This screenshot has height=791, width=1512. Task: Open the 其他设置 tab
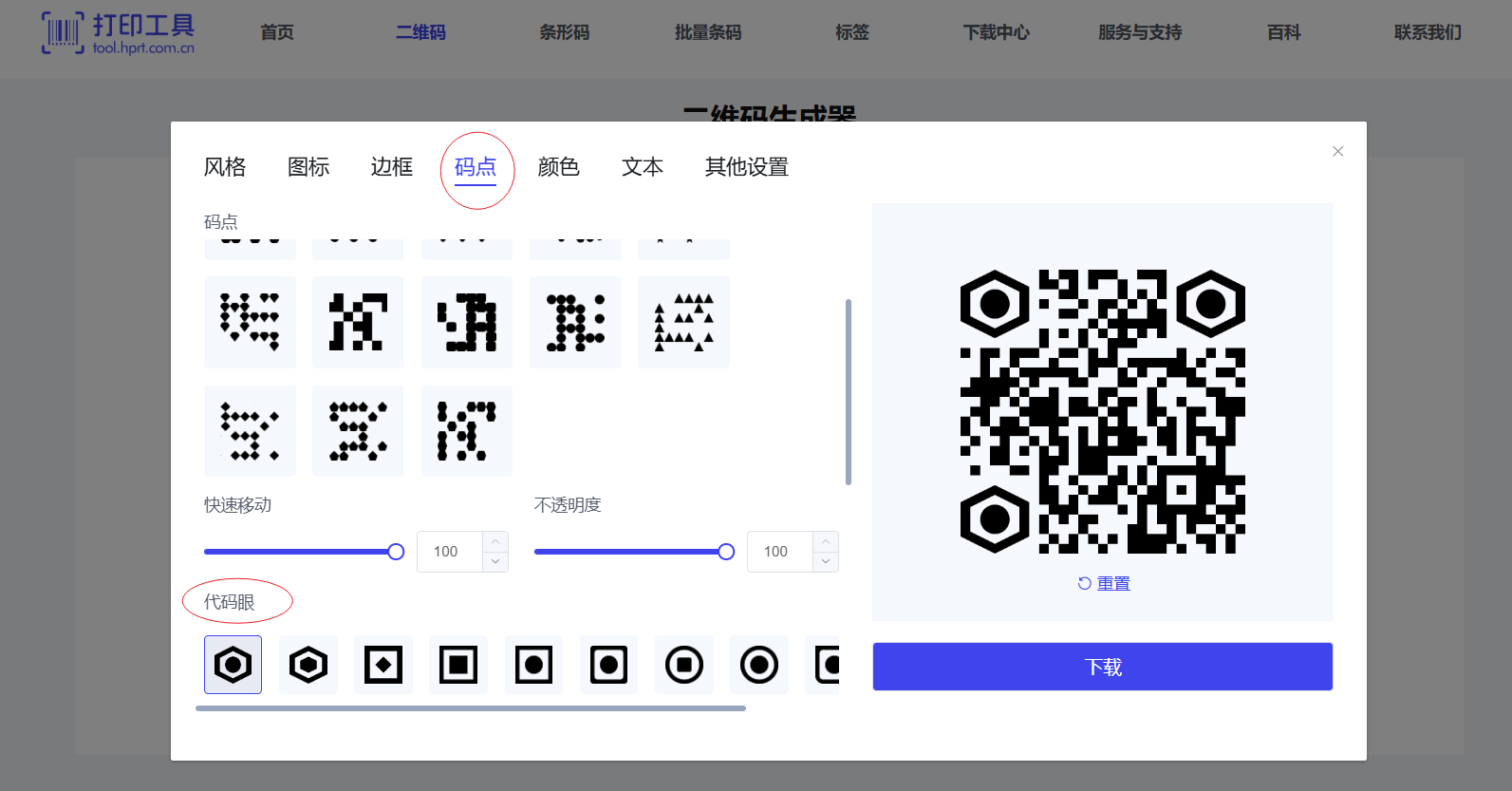[x=747, y=167]
